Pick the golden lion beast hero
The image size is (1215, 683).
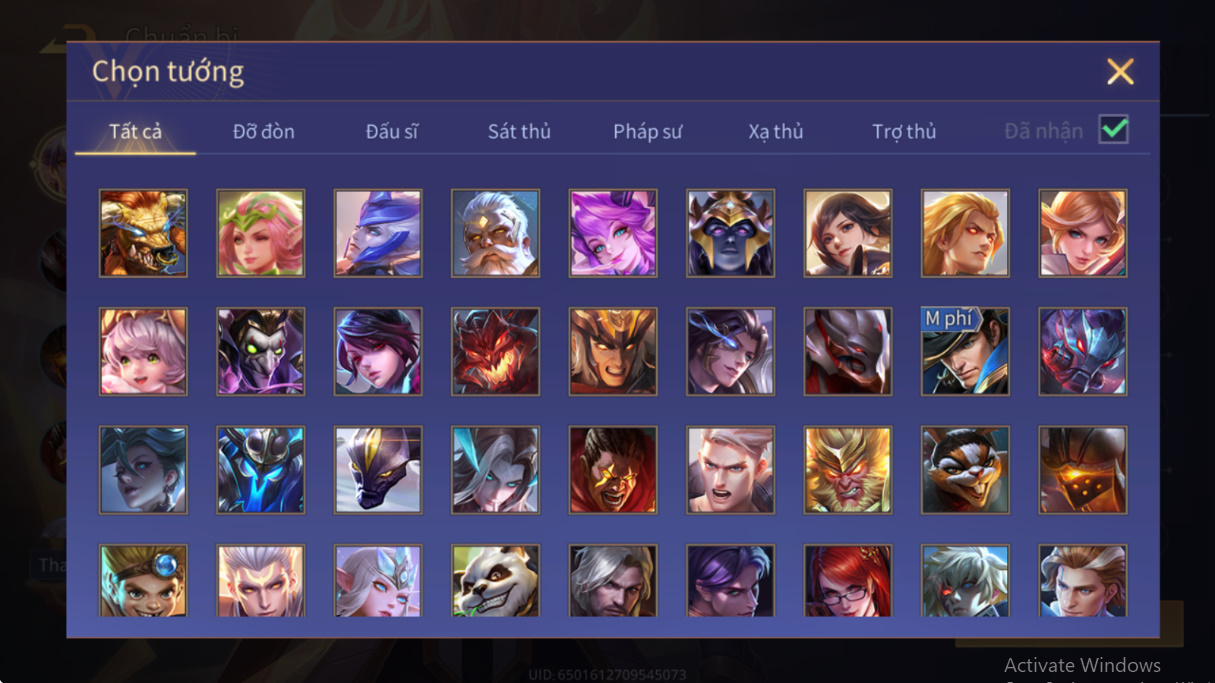coord(143,233)
